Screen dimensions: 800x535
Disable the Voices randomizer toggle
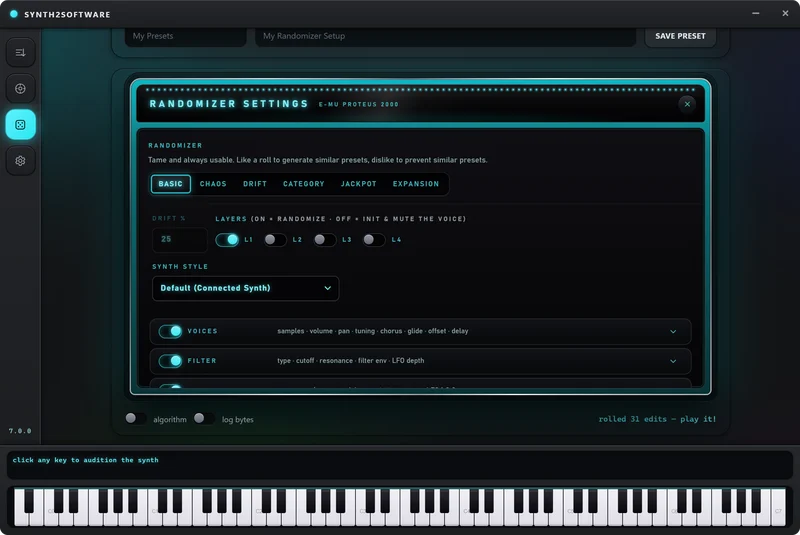click(170, 332)
